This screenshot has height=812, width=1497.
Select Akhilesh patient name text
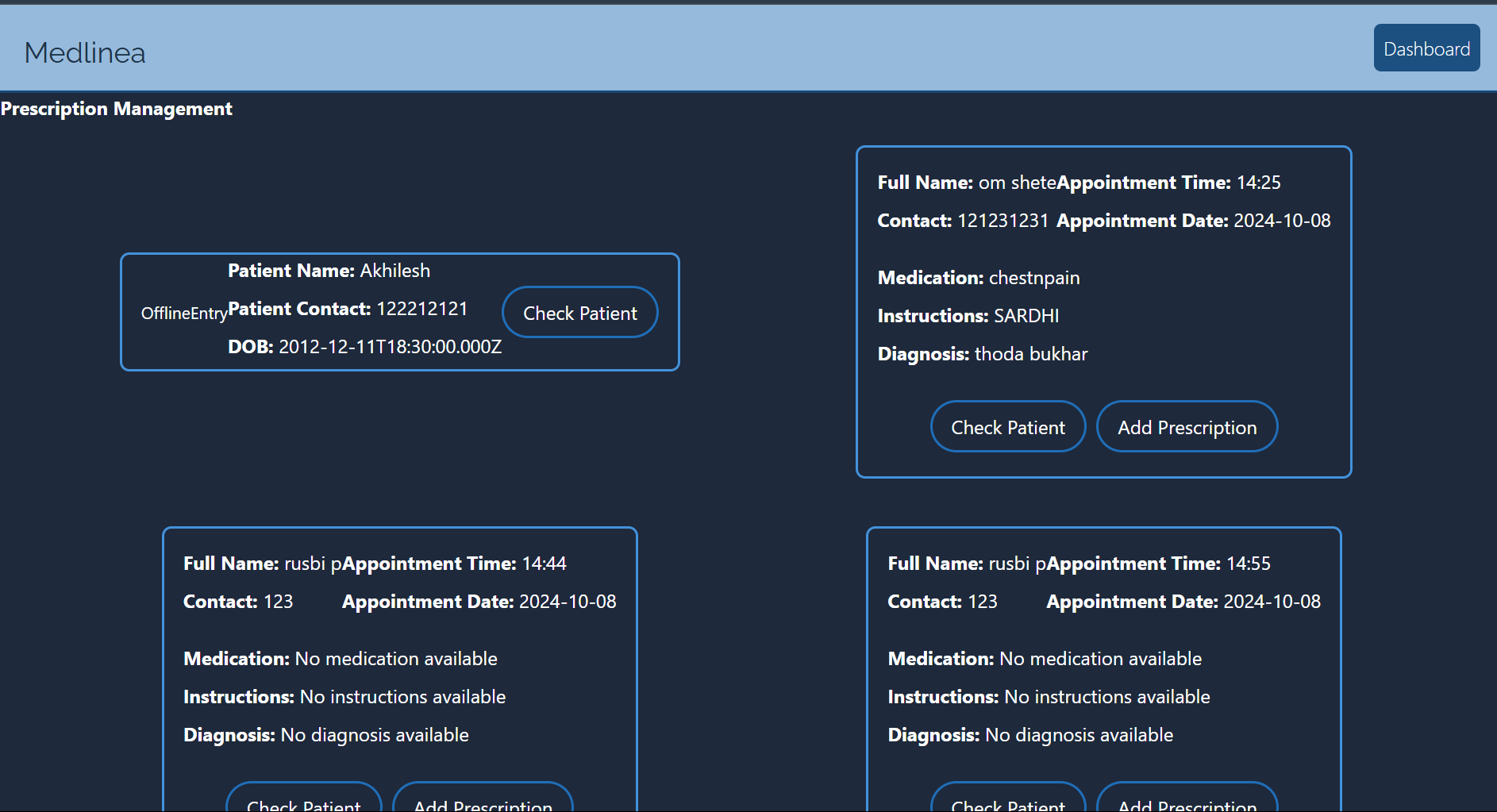pyautogui.click(x=395, y=271)
